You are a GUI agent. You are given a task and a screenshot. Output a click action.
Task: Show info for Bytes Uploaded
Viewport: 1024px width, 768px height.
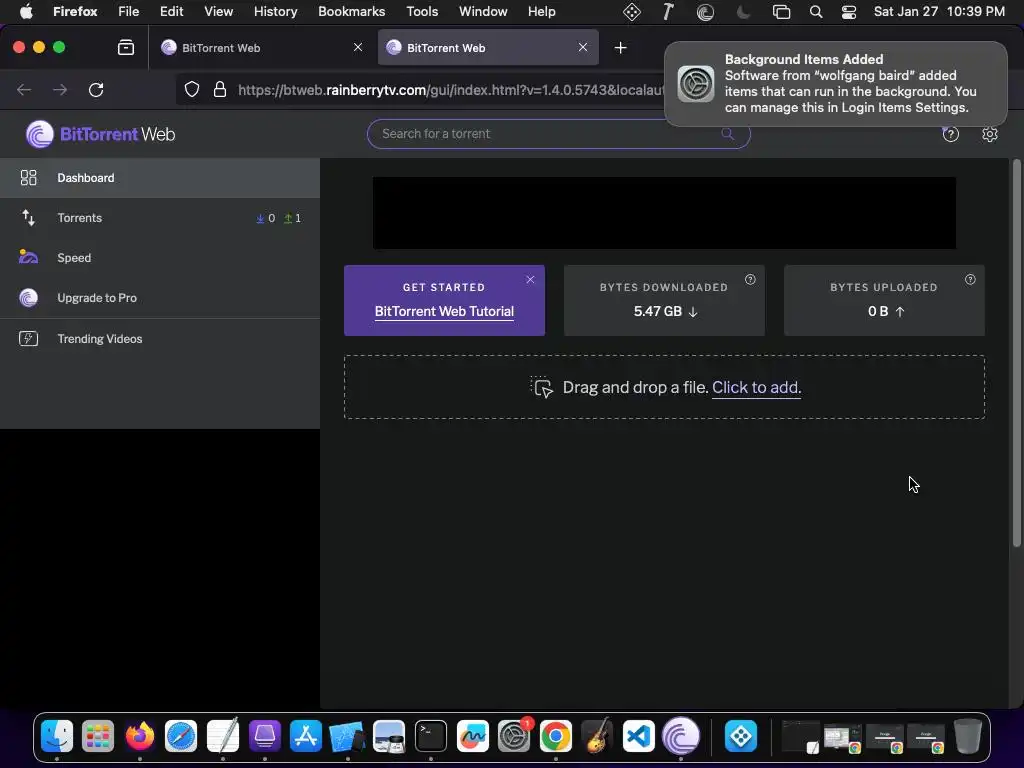(x=970, y=280)
